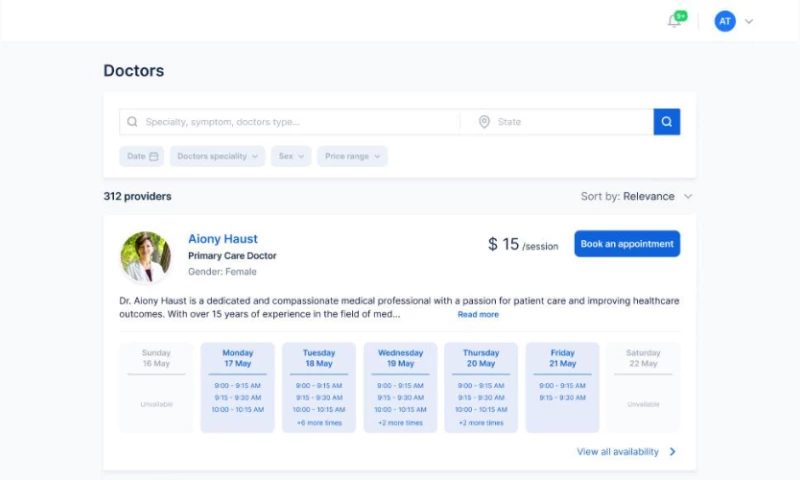Select Monday 9:00 - 9:15 AM slot
This screenshot has width=800, height=480.
click(x=237, y=385)
